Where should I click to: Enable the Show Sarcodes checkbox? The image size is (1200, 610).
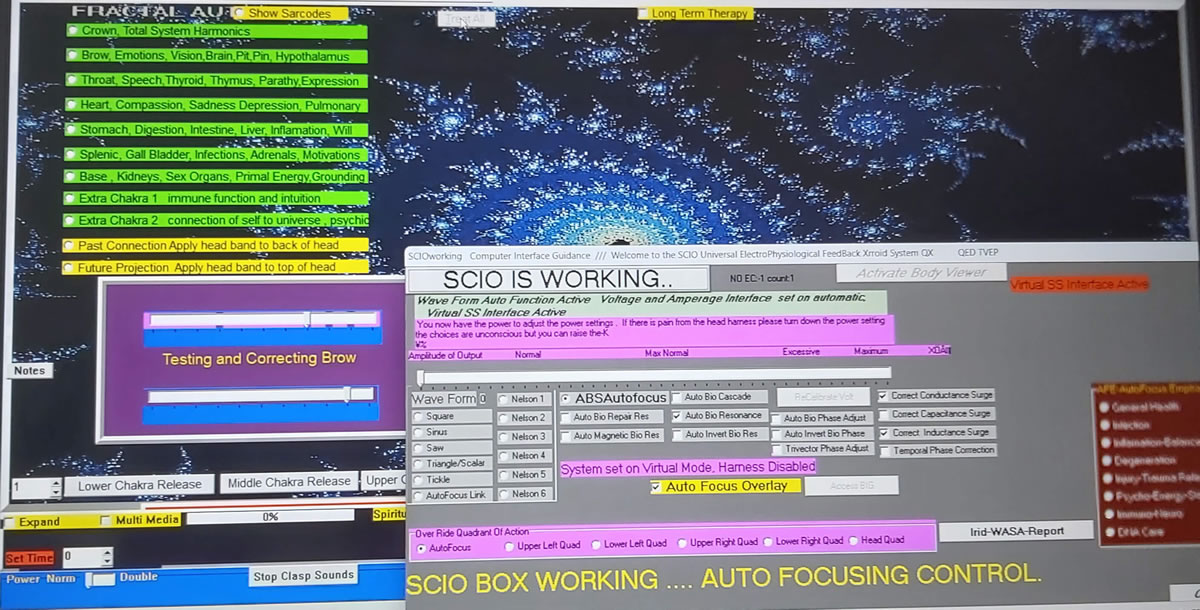click(240, 14)
